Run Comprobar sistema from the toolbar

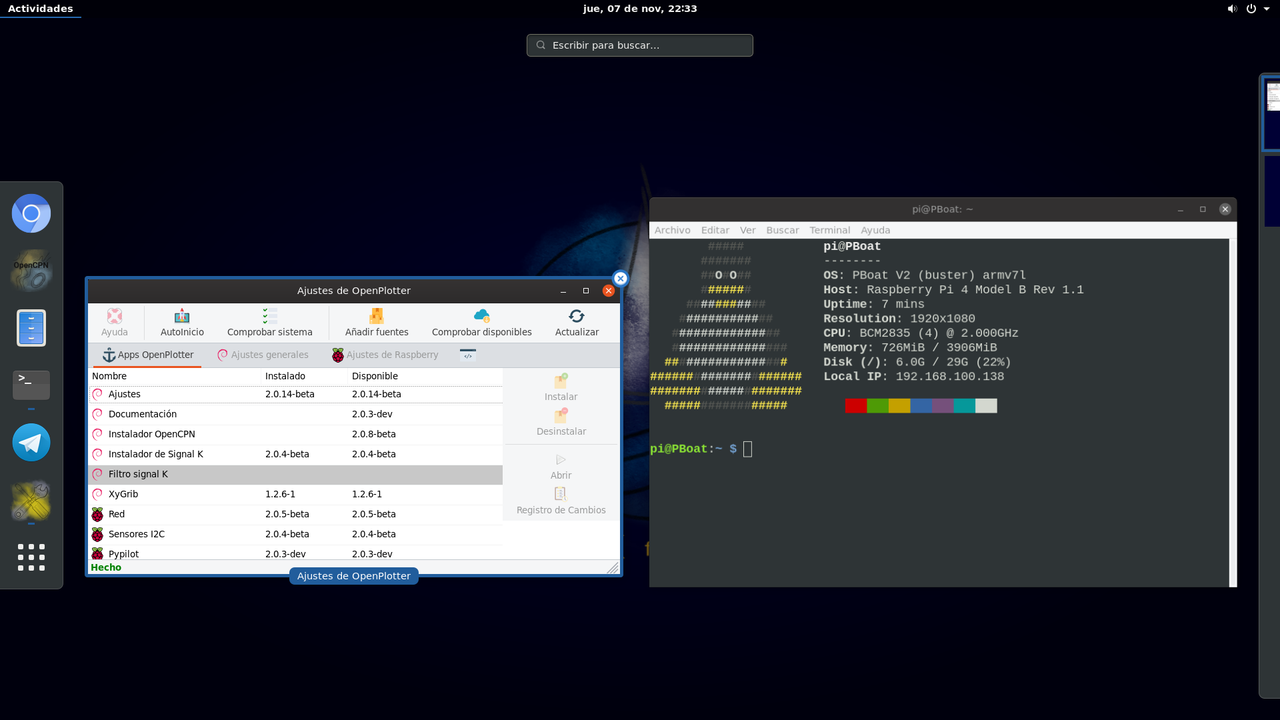click(x=270, y=316)
